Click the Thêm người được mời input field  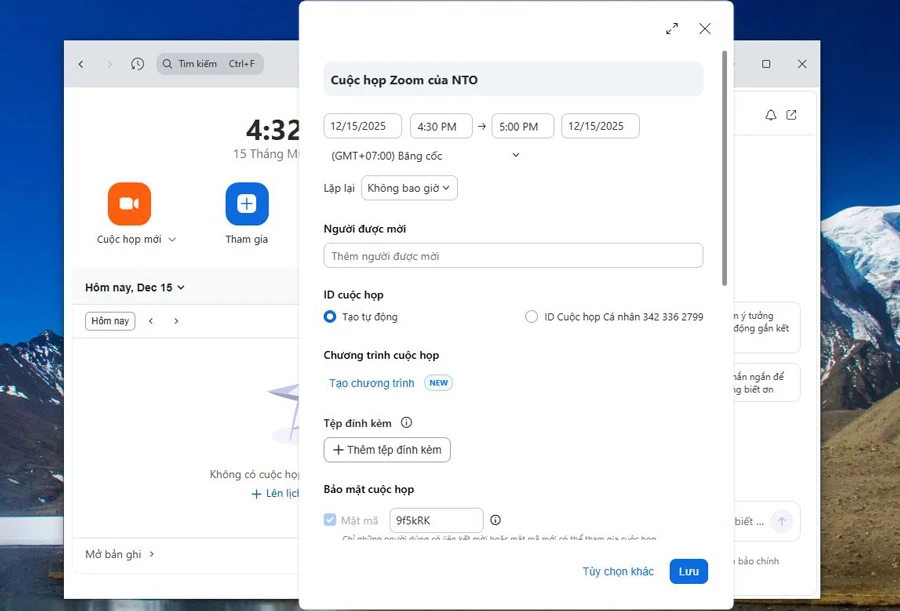coord(513,255)
